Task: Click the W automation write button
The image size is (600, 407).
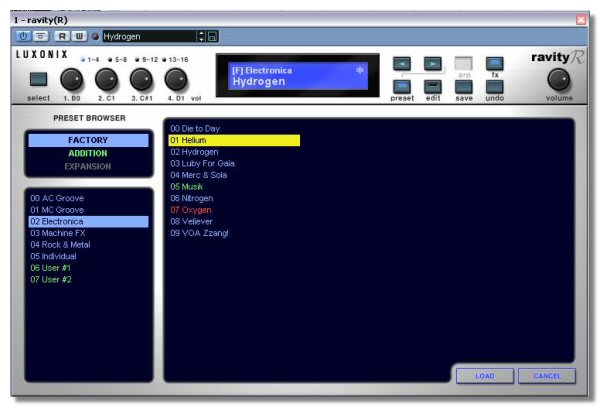Action: (79, 36)
